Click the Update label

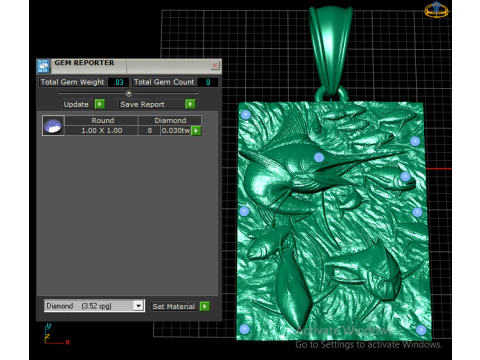76,104
